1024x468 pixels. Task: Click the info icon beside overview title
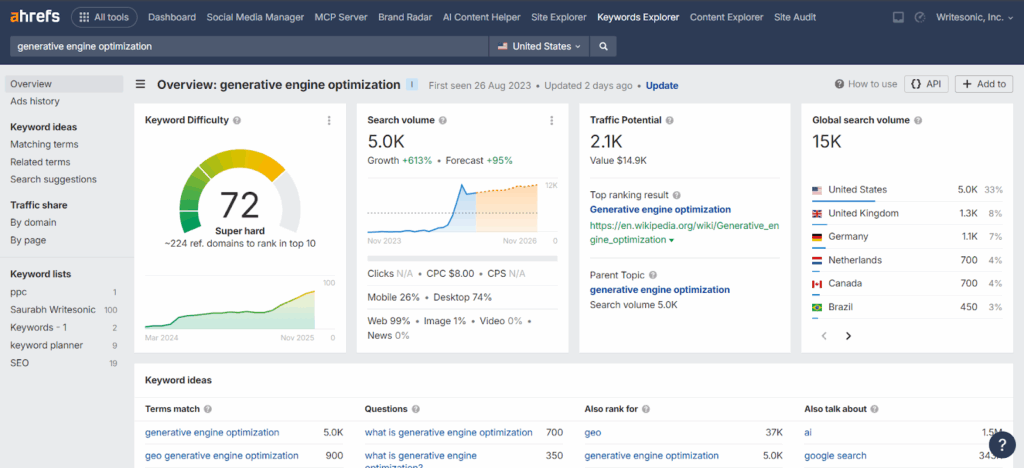[x=412, y=85]
